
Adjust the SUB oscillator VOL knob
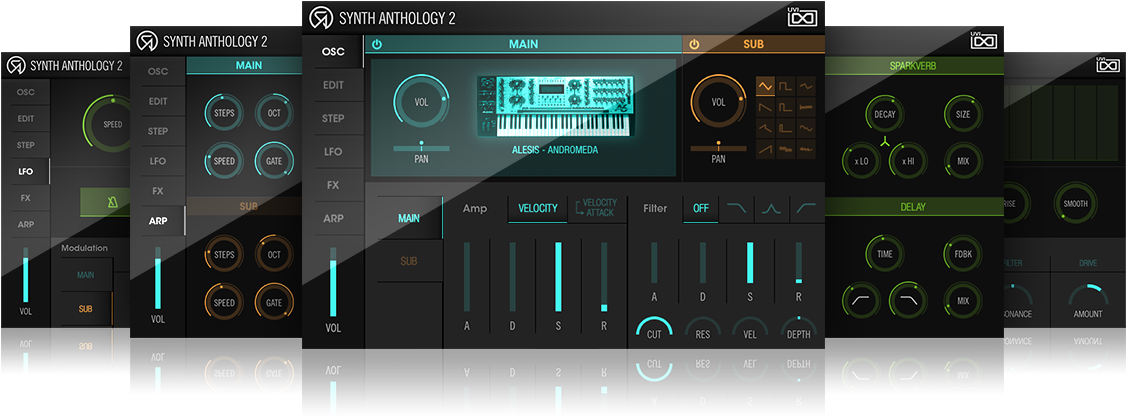(718, 102)
